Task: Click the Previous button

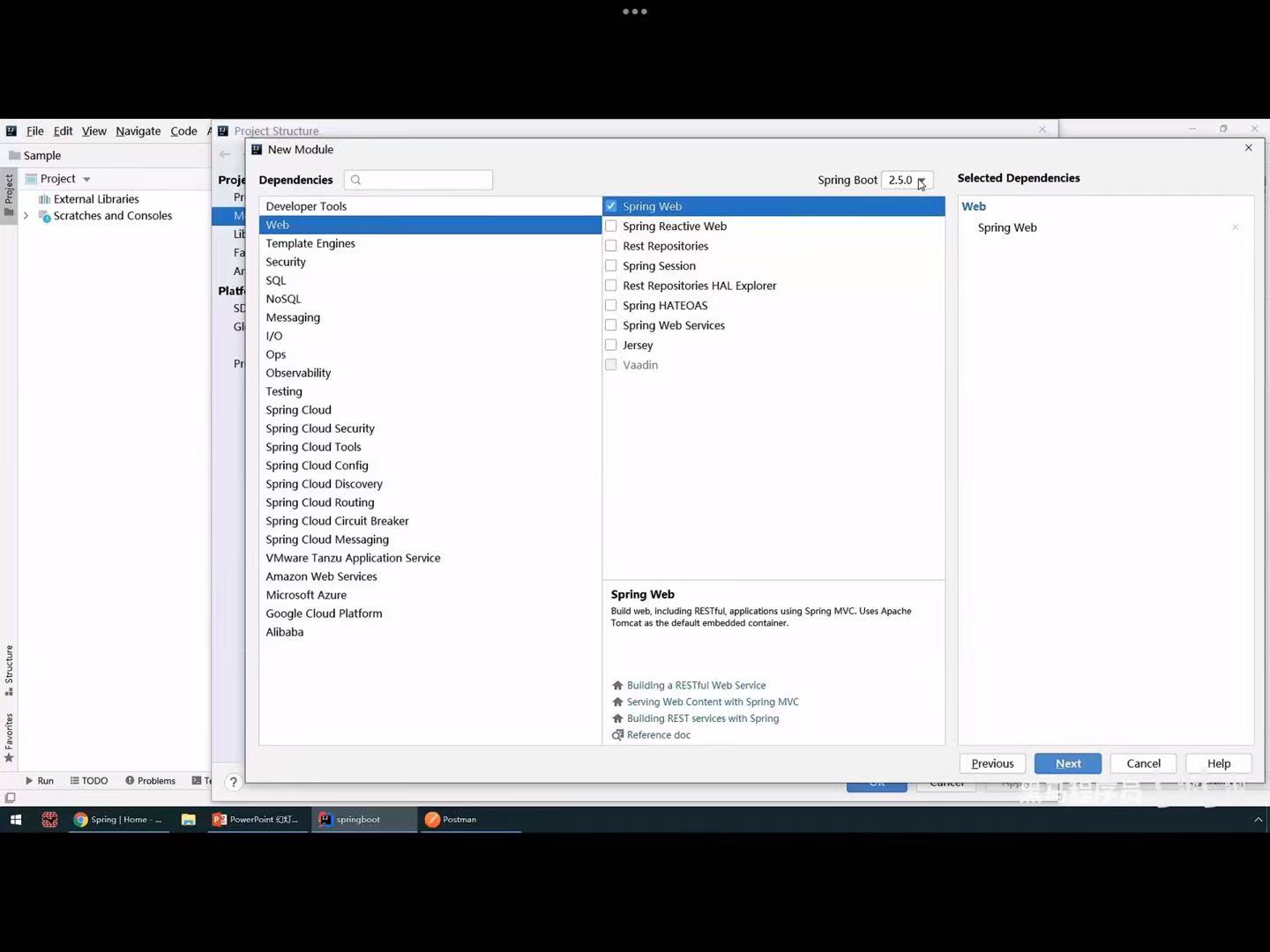Action: (x=992, y=763)
